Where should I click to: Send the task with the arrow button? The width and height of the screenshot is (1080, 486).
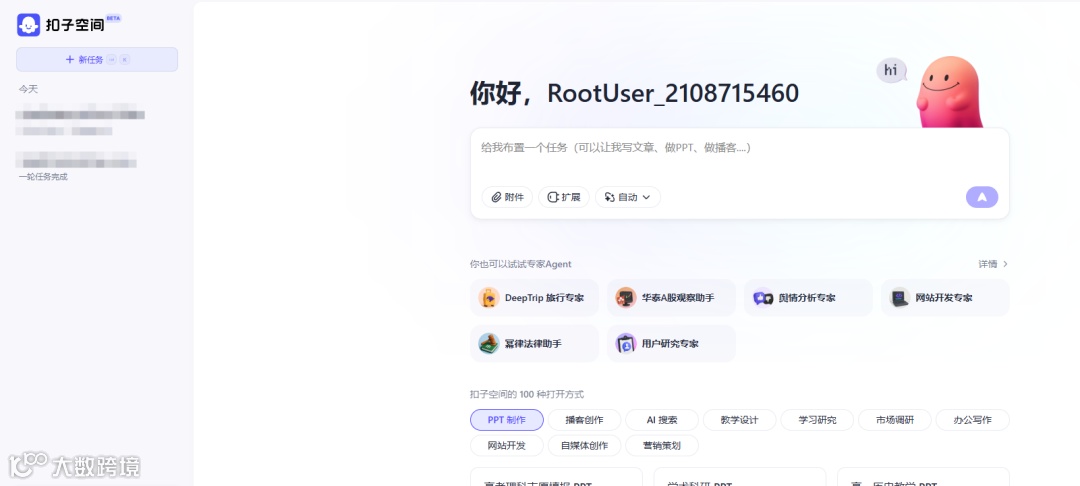(982, 198)
